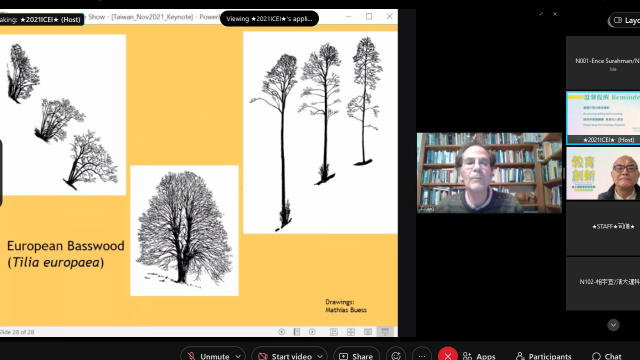Open the Apps panel

[x=479, y=356]
